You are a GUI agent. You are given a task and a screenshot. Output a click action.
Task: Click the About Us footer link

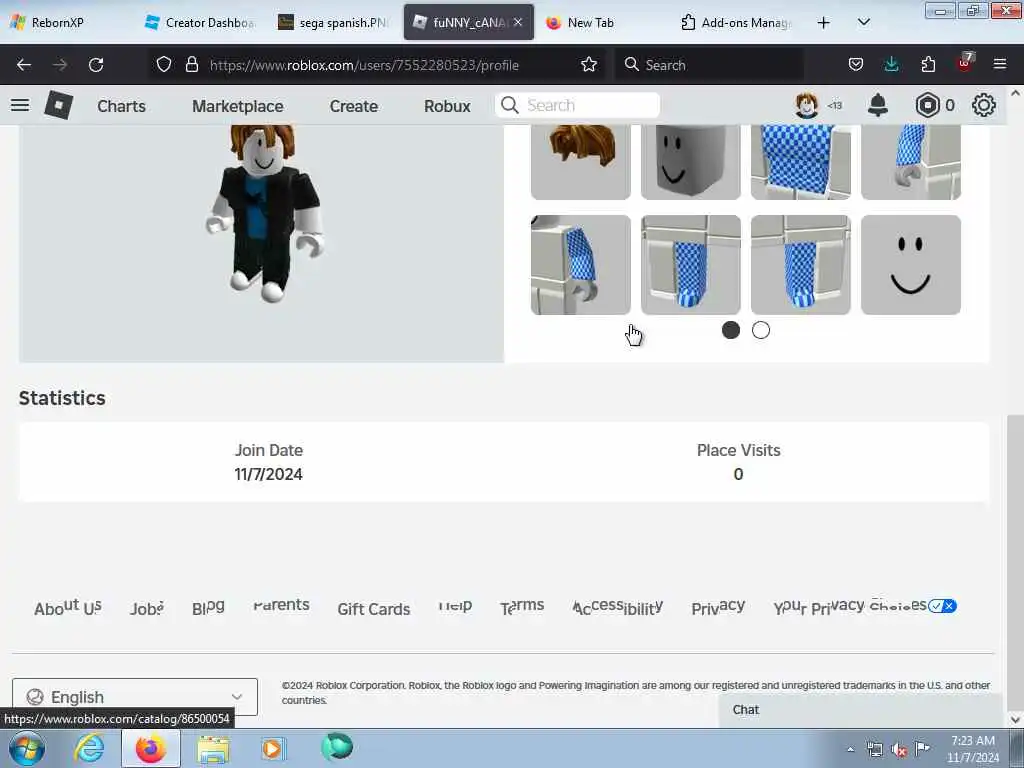coord(68,607)
